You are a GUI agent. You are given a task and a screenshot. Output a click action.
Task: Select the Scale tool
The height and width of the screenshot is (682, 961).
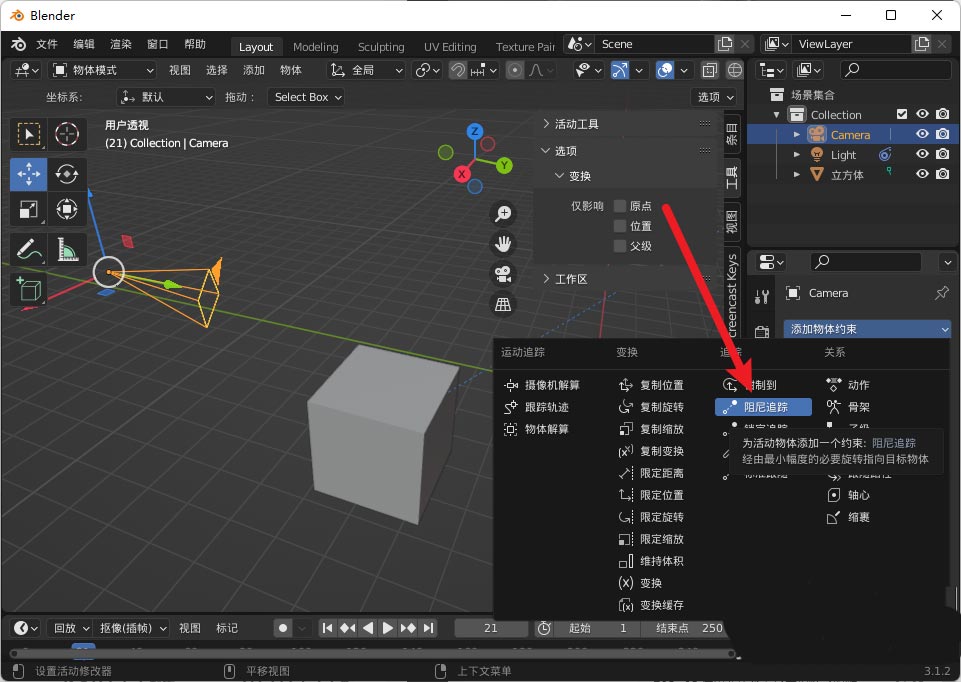(x=29, y=210)
